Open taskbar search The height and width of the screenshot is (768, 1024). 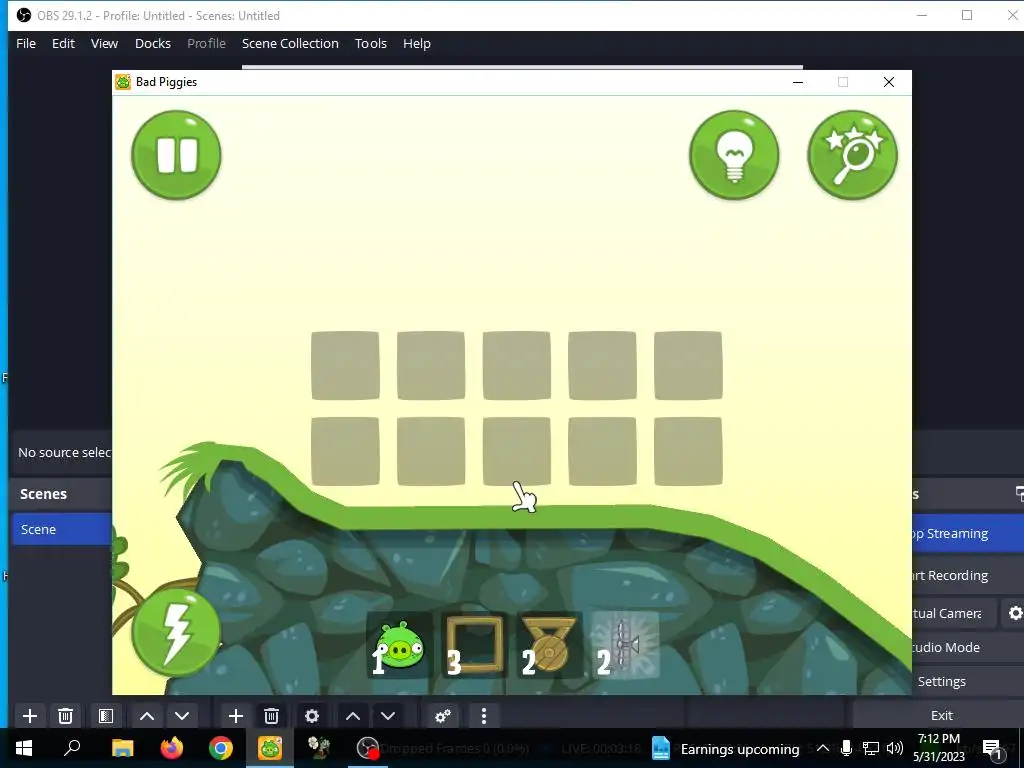(x=72, y=748)
